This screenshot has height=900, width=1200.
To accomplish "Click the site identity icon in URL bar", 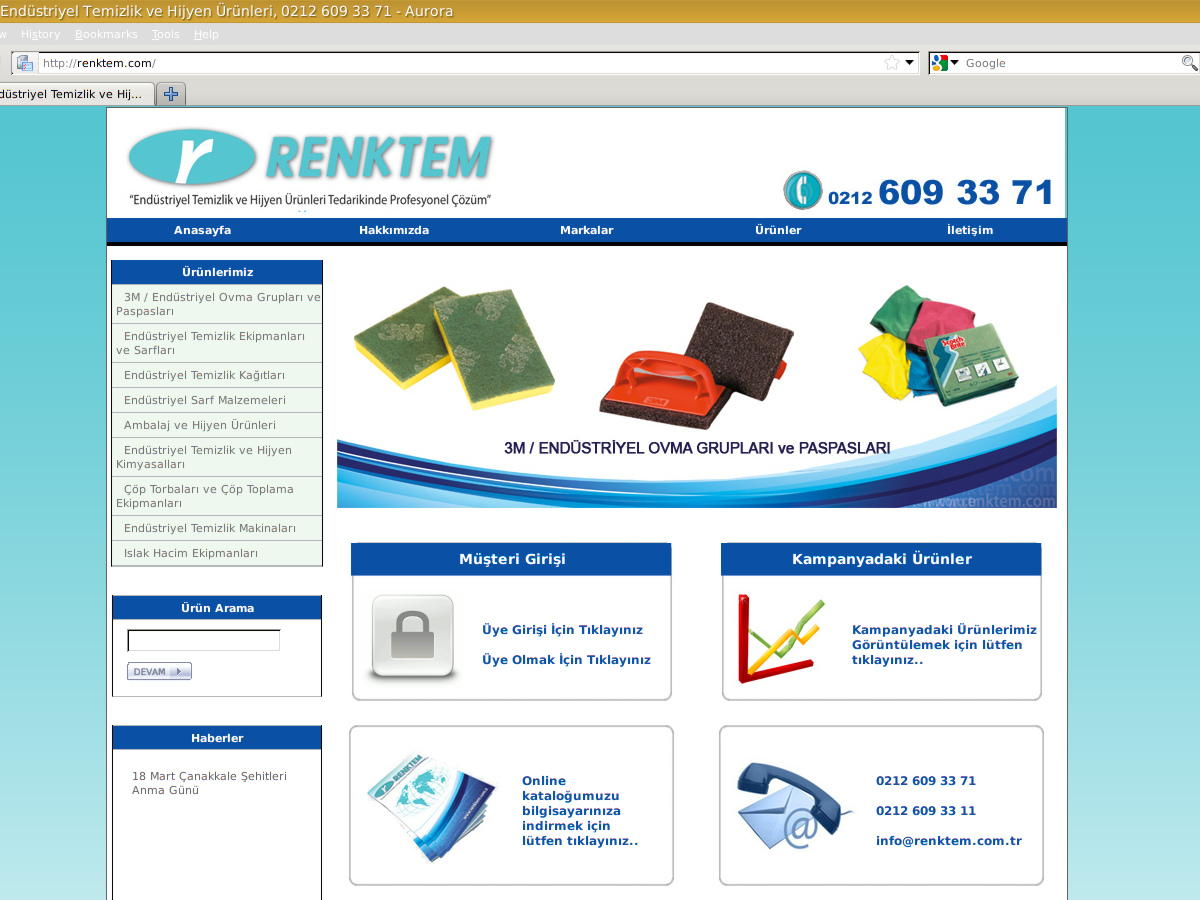I will (x=25, y=63).
